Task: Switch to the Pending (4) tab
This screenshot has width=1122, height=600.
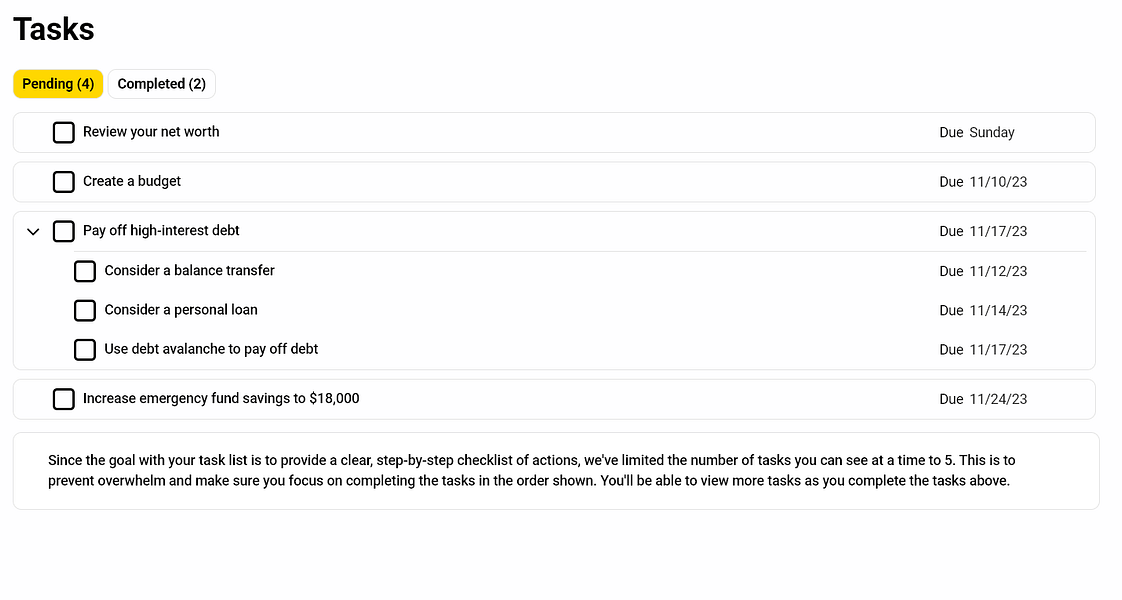Action: 58,84
